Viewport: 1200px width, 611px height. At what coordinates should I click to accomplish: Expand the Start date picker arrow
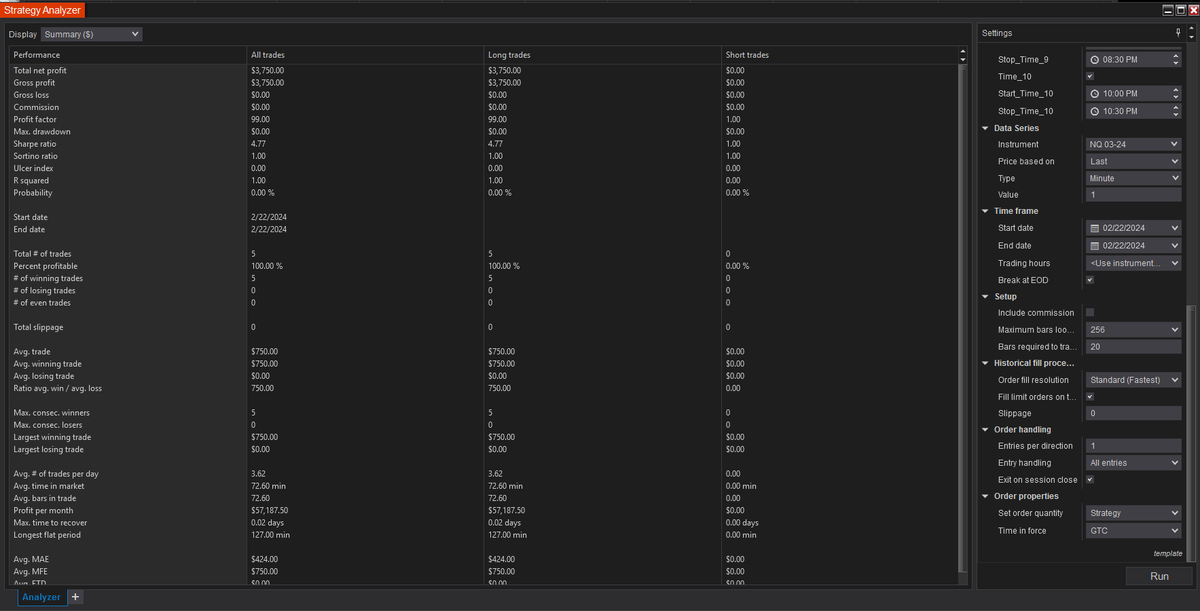pos(1175,228)
